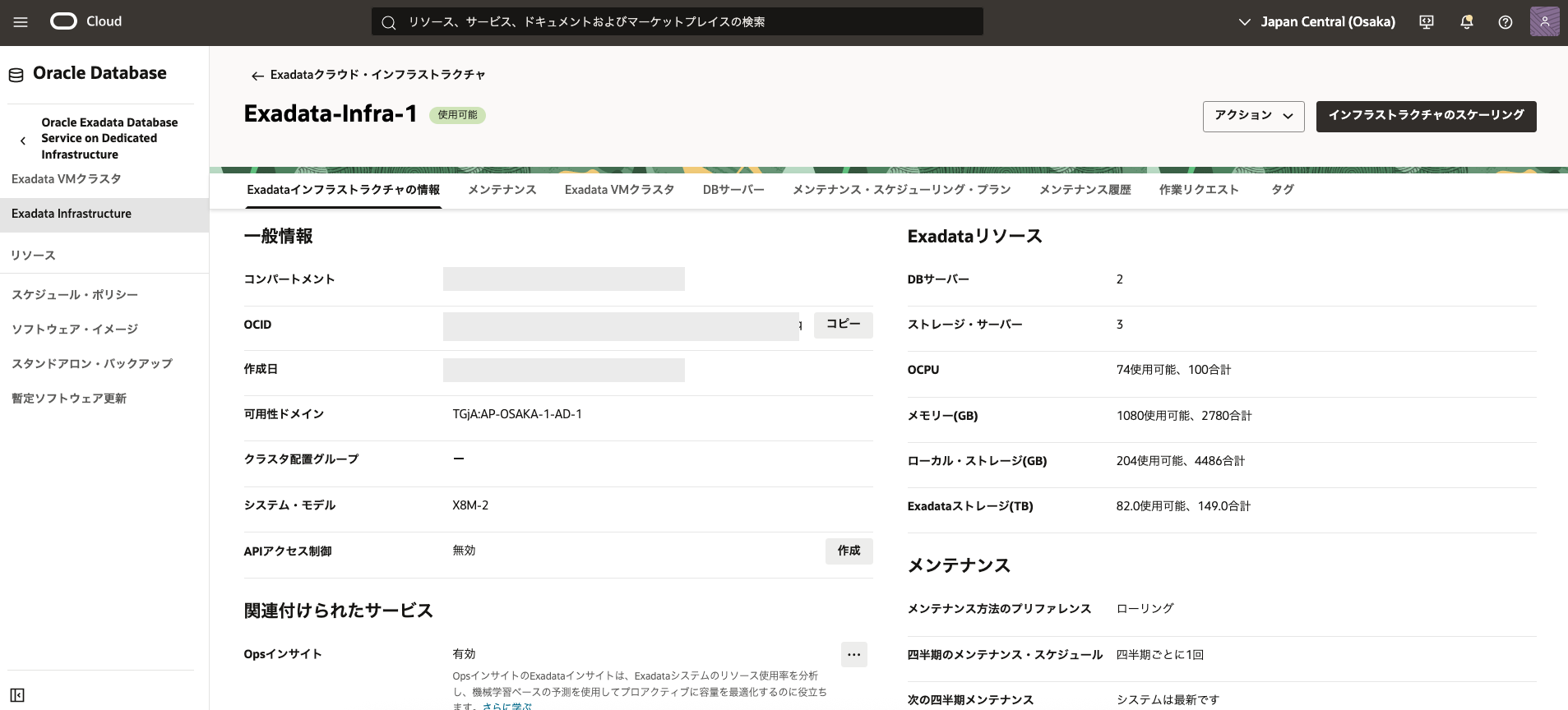The width and height of the screenshot is (1568, 710).
Task: Switch to the メンテナンス tab
Action: tap(502, 190)
